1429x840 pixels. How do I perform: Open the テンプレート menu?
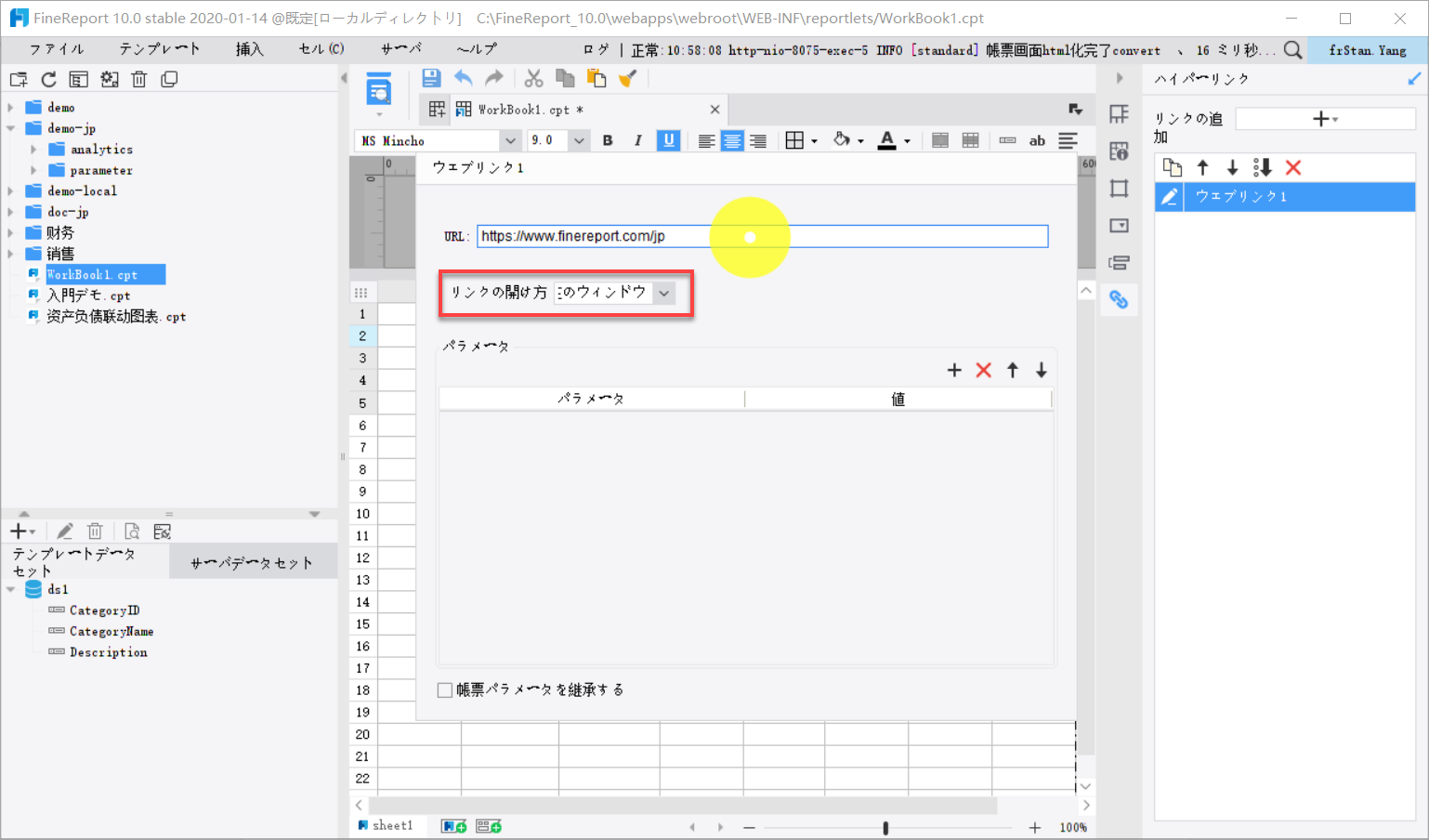160,49
